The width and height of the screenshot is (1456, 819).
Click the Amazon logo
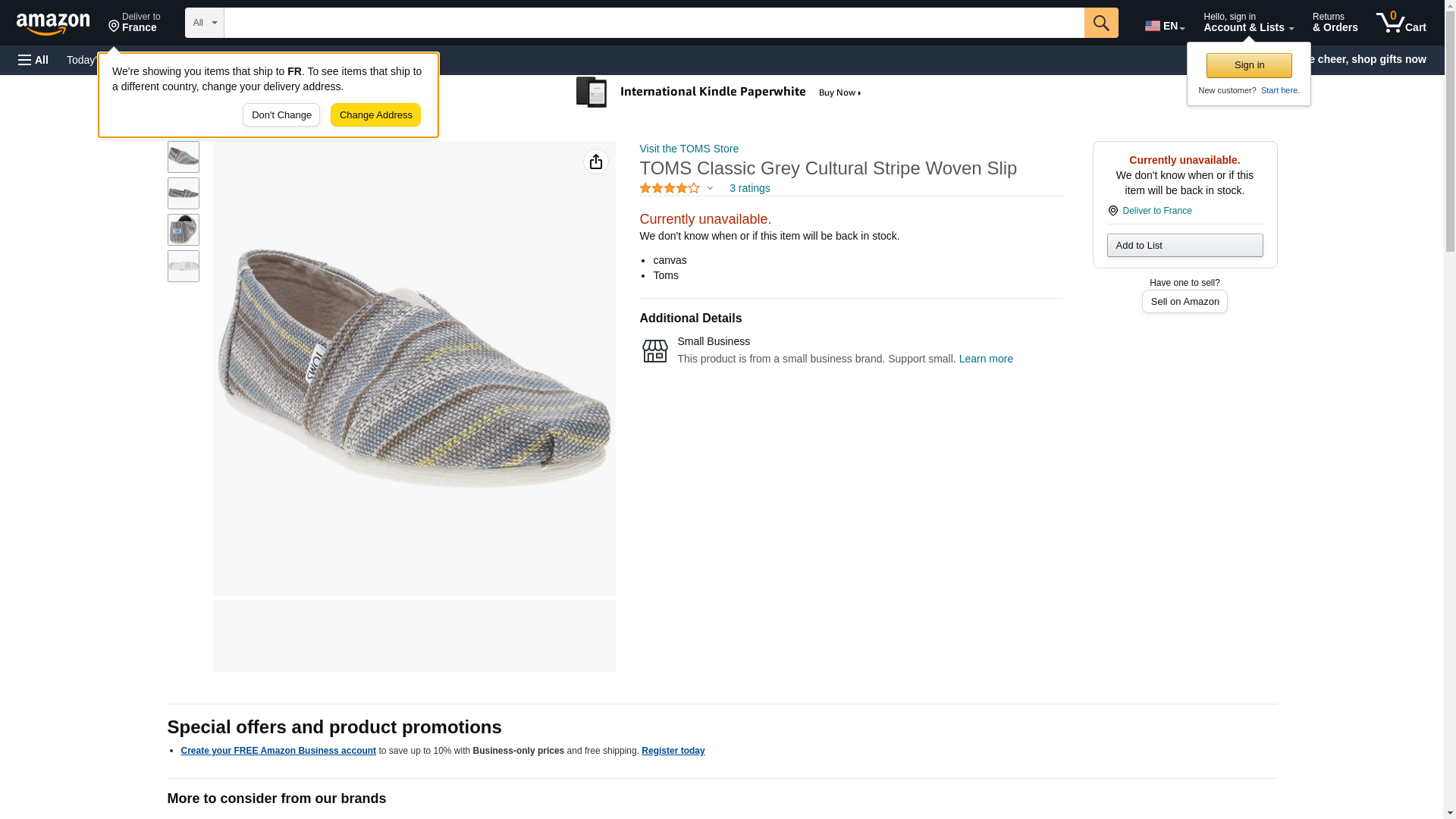point(53,24)
